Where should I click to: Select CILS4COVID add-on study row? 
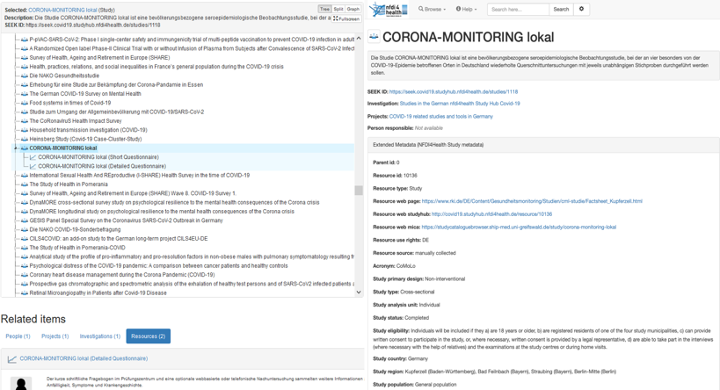point(118,239)
